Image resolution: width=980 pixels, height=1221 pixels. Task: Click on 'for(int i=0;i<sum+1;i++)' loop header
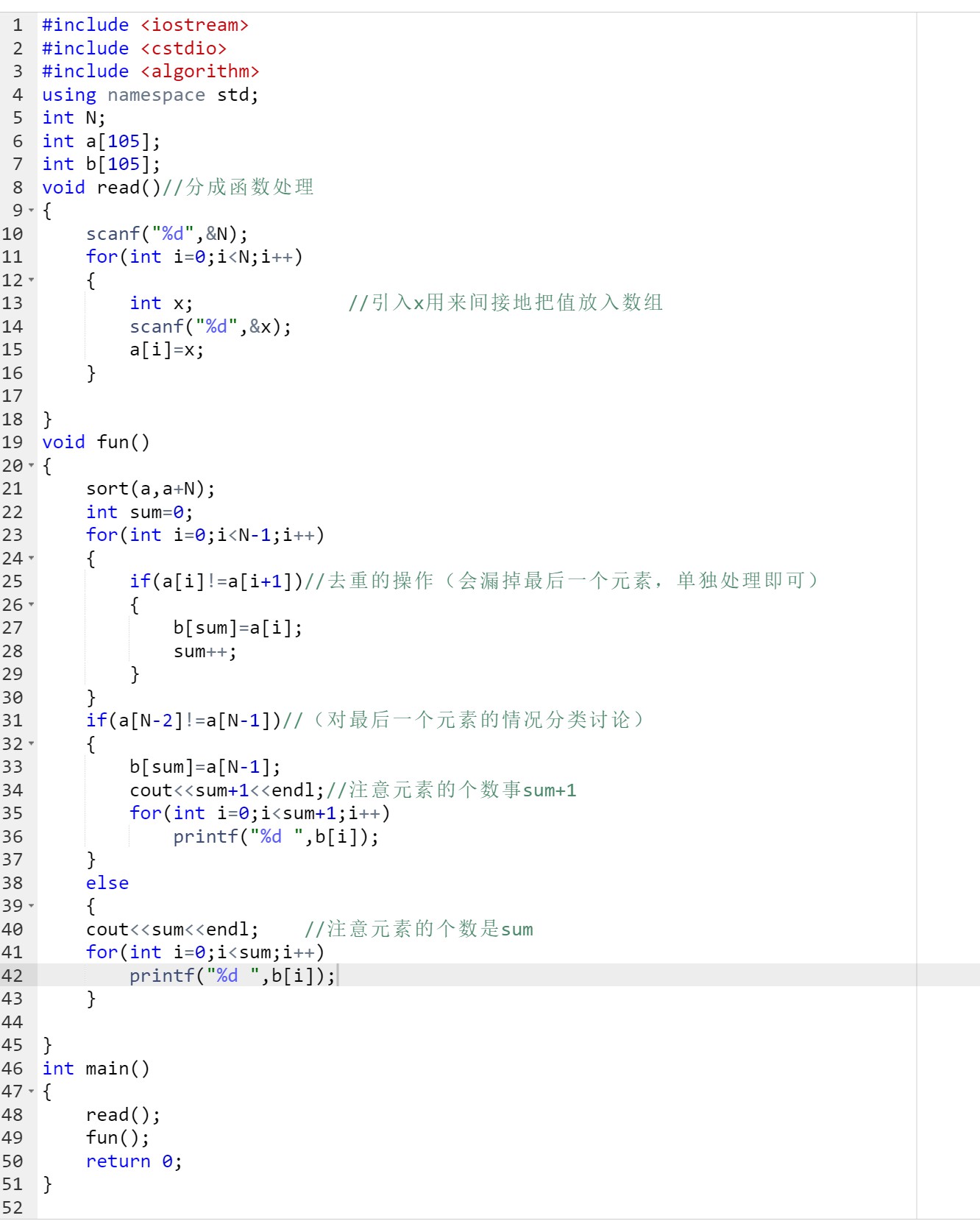click(x=260, y=813)
